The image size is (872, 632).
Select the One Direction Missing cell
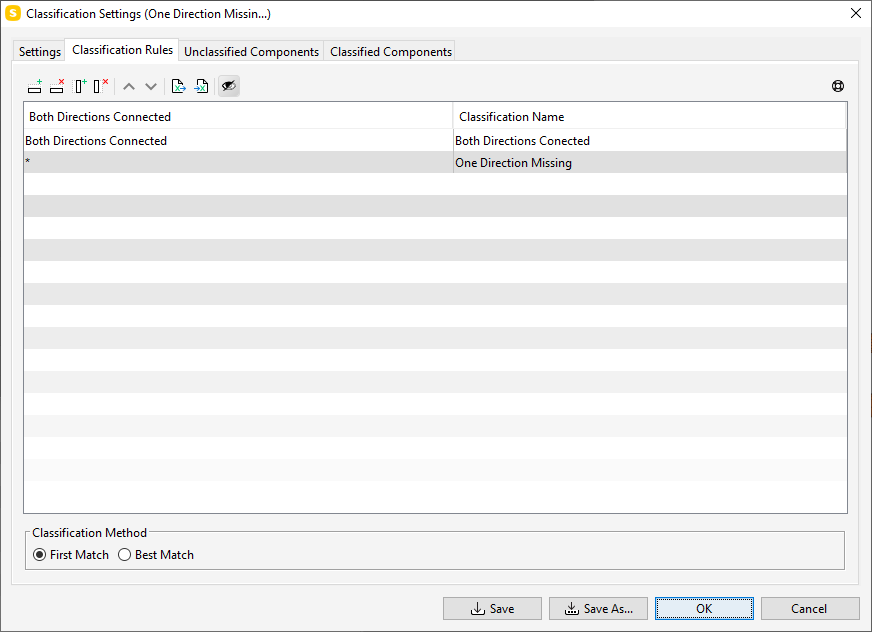[650, 162]
